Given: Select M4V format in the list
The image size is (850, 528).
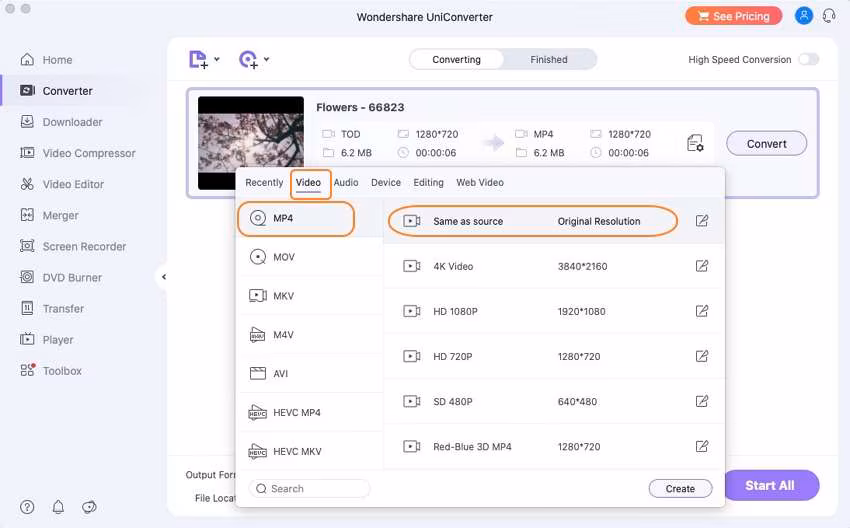Looking at the screenshot, I should pyautogui.click(x=310, y=335).
